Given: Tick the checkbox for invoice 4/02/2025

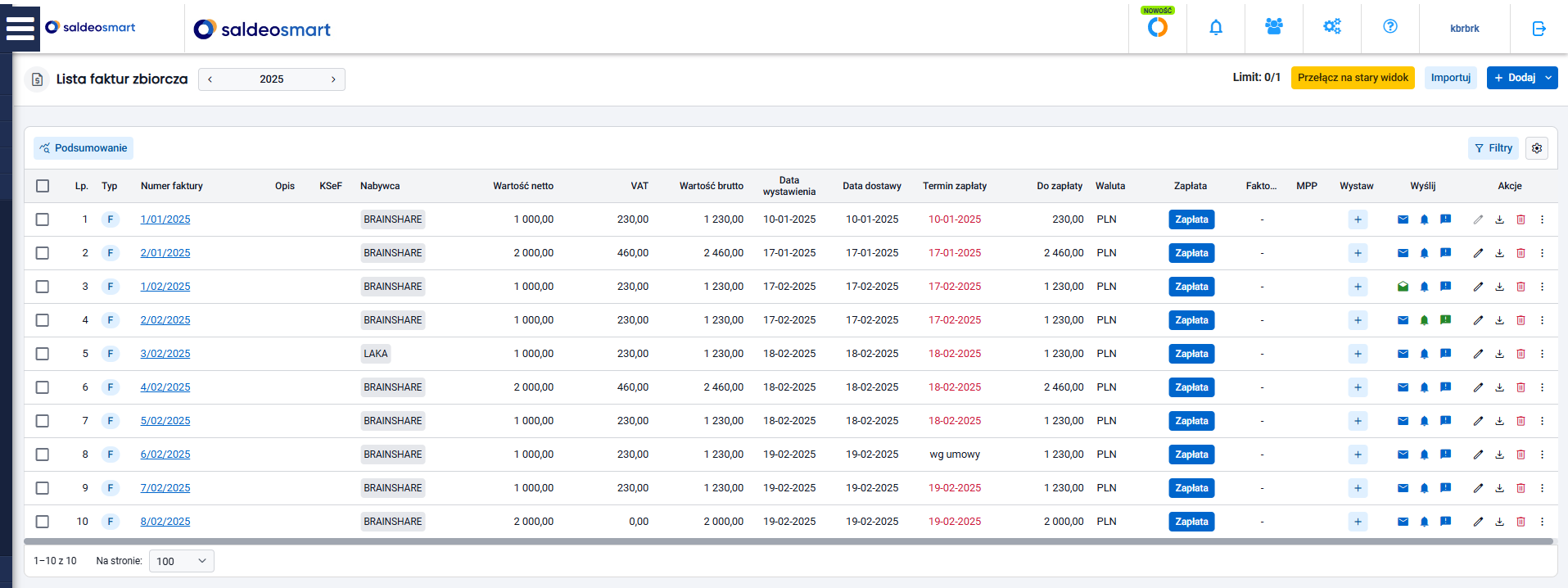Looking at the screenshot, I should click(43, 387).
